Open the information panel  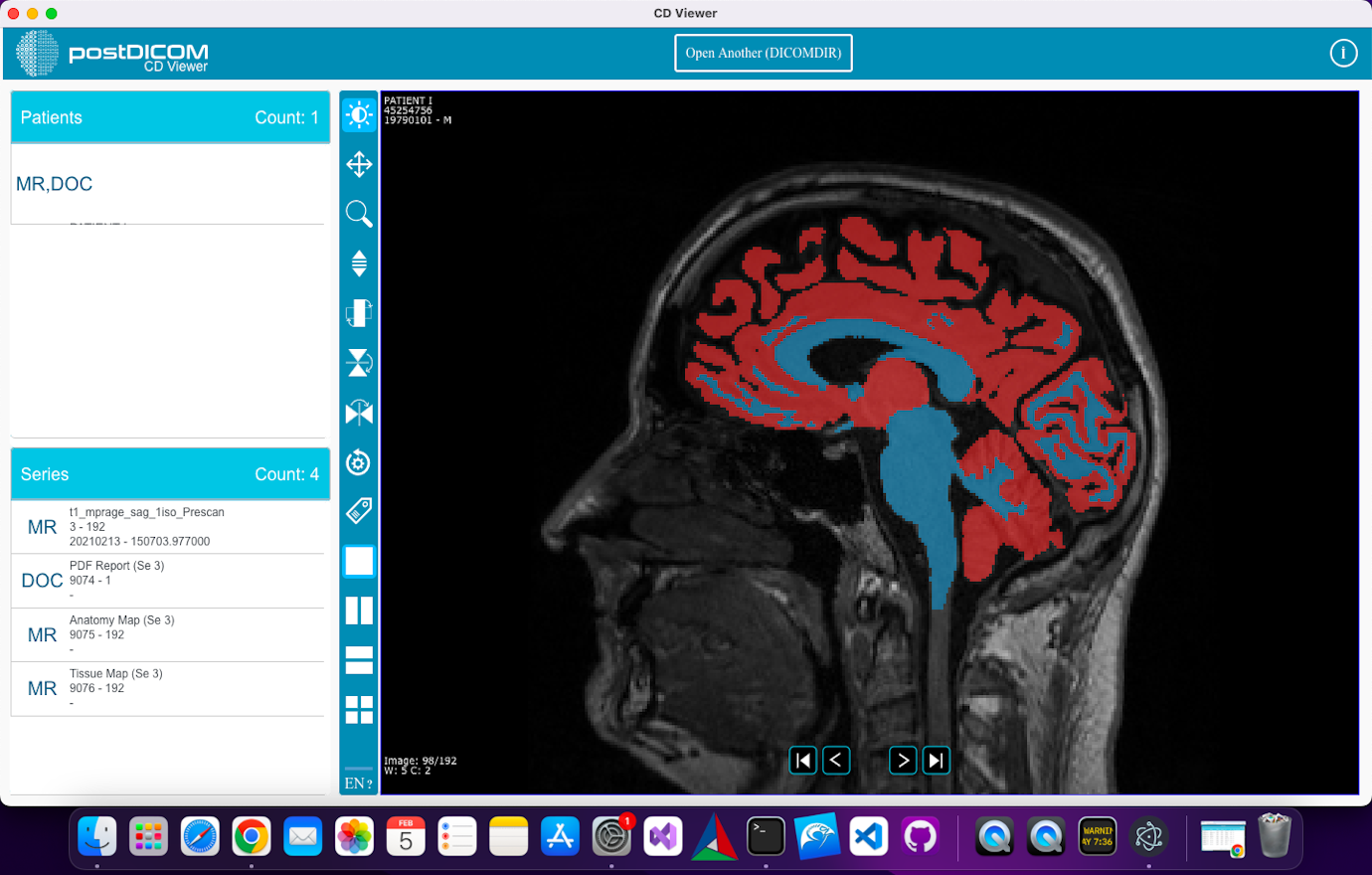coord(1343,53)
